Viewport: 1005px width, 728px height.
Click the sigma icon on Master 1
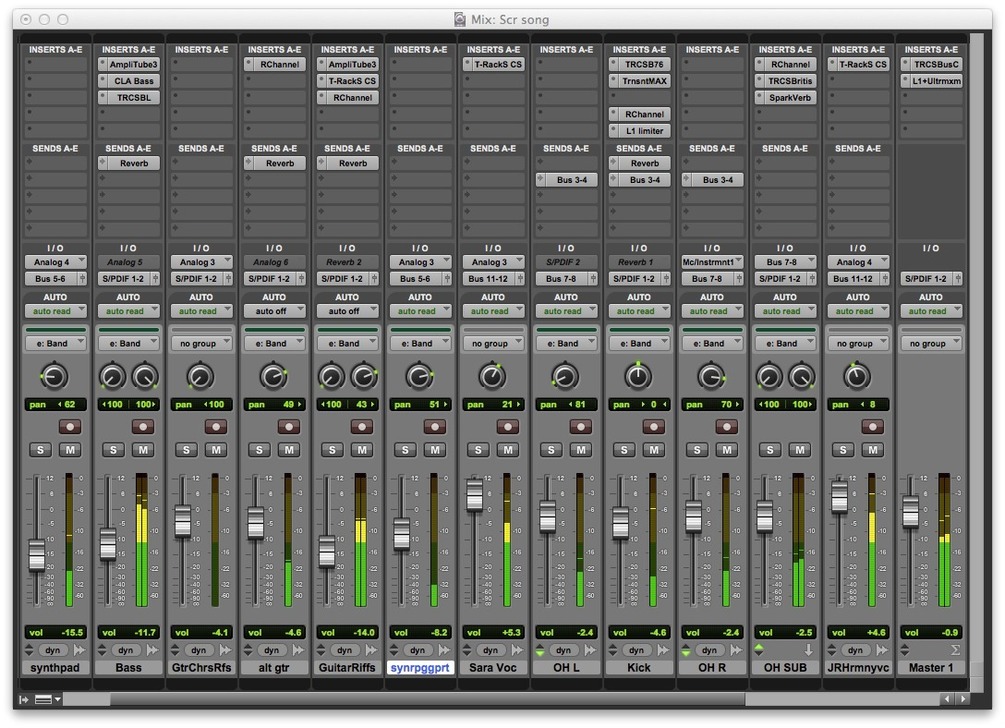tap(955, 650)
